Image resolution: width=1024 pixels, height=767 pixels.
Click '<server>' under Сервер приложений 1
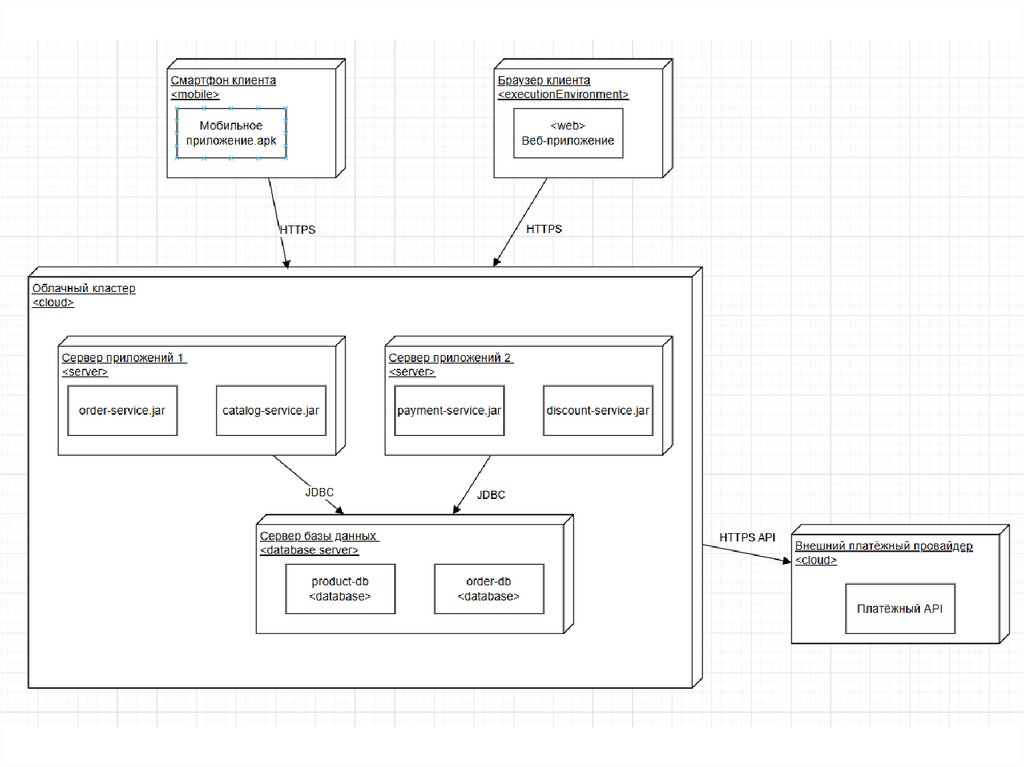(85, 372)
